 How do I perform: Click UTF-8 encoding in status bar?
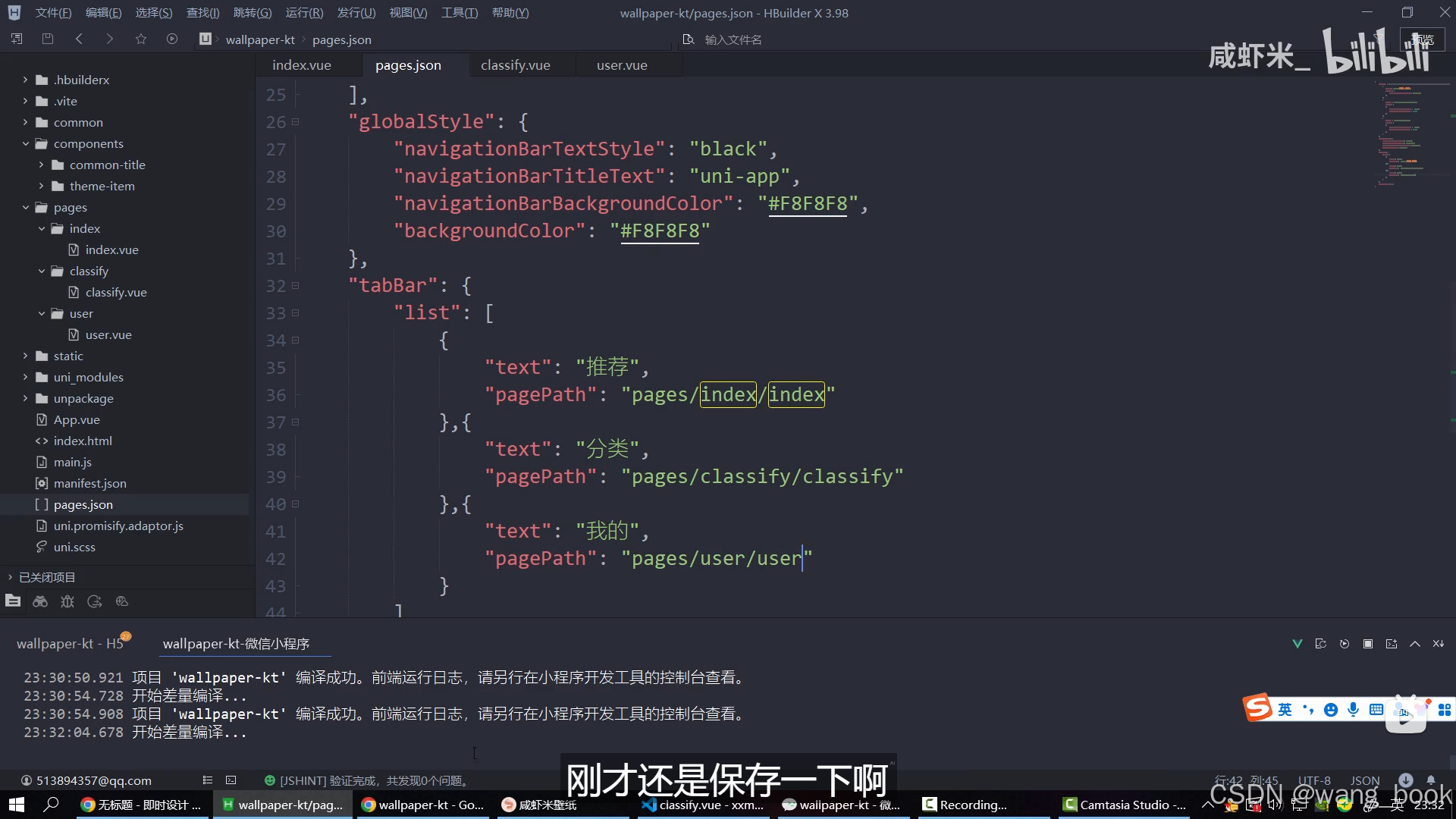pos(1314,780)
